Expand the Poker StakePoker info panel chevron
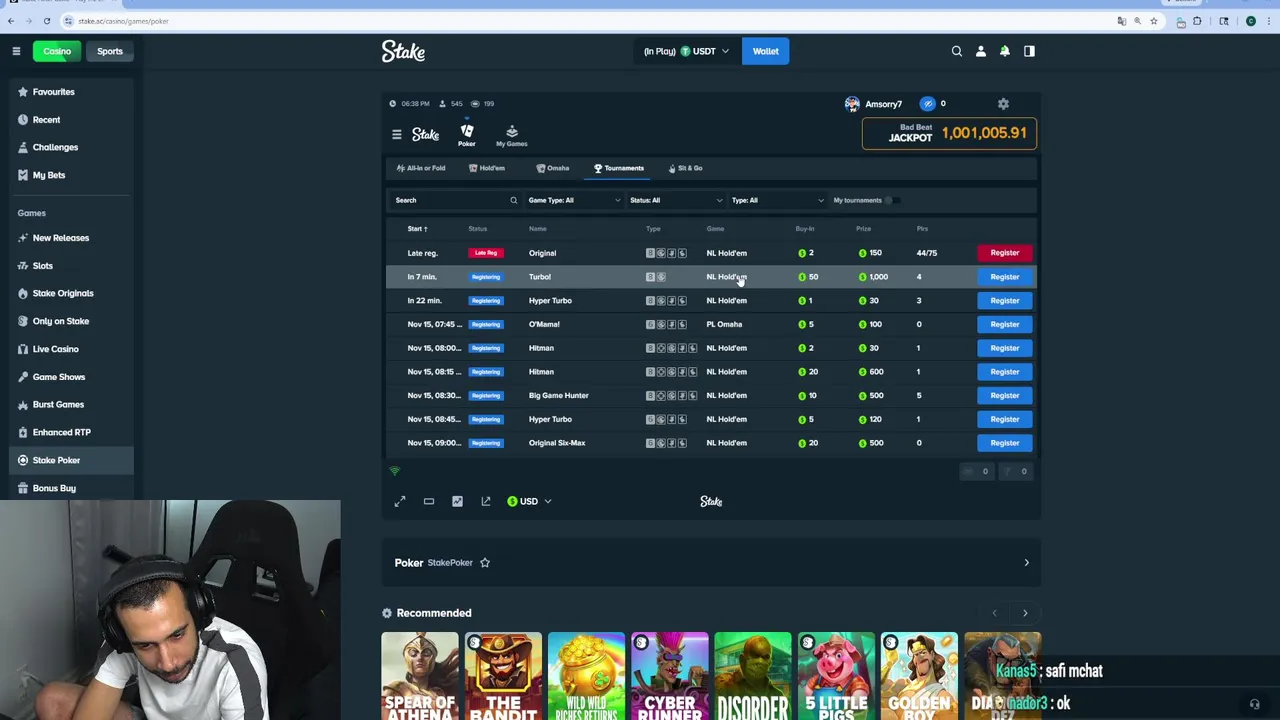 [1026, 563]
